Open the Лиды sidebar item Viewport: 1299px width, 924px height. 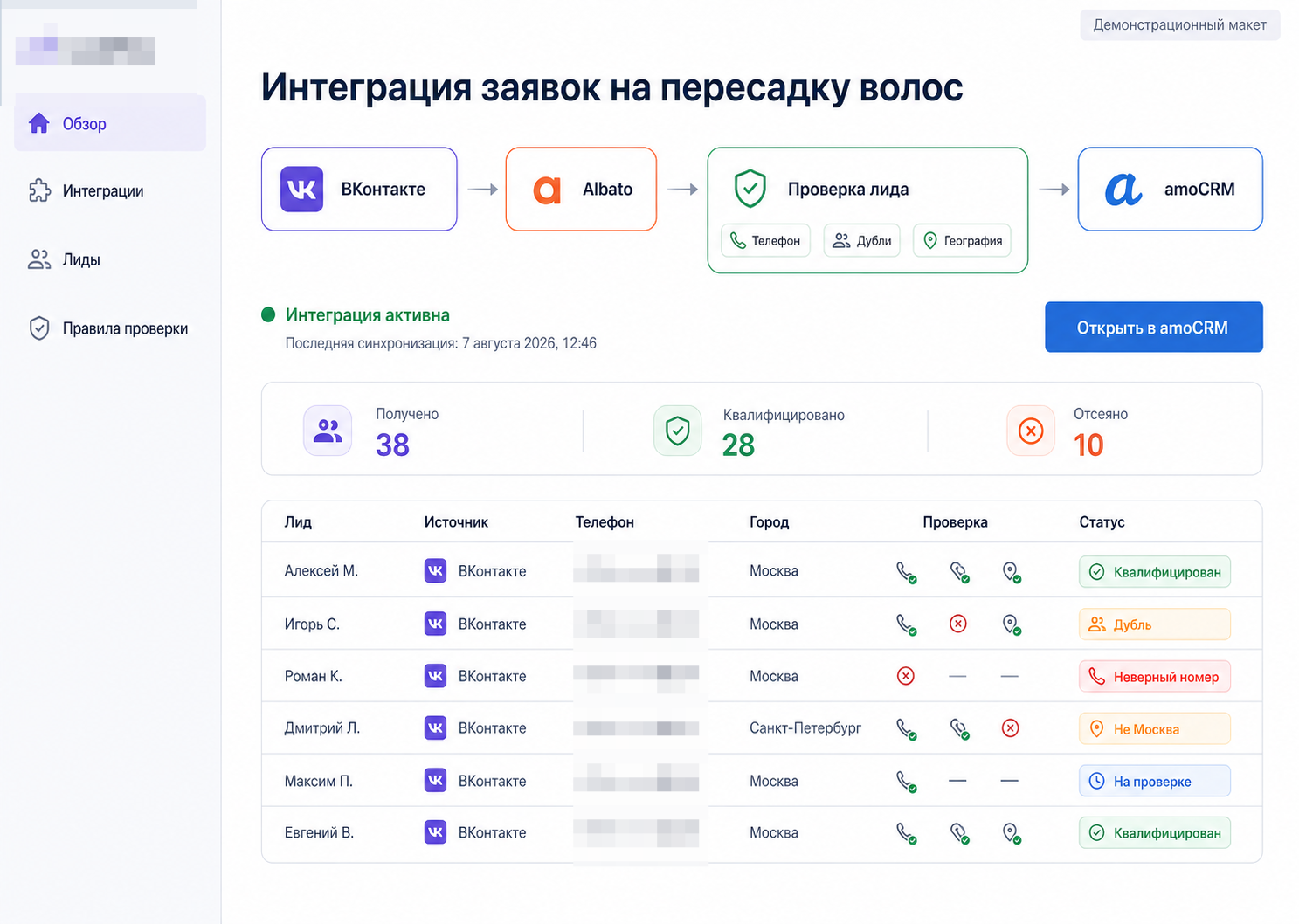click(x=81, y=259)
